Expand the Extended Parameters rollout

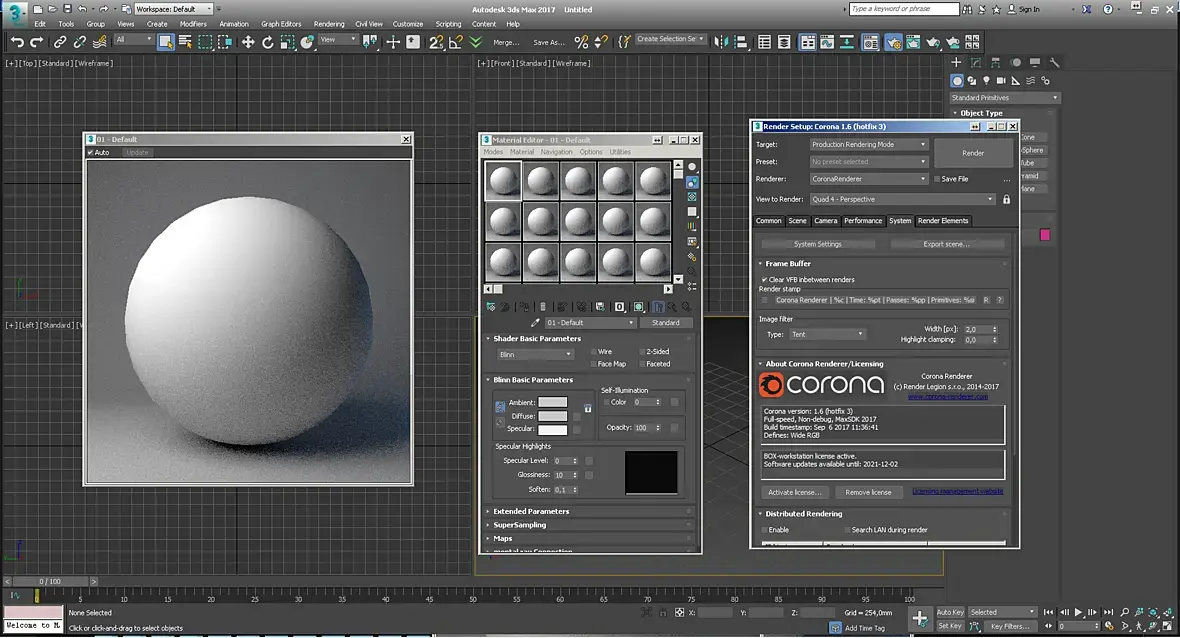[531, 511]
